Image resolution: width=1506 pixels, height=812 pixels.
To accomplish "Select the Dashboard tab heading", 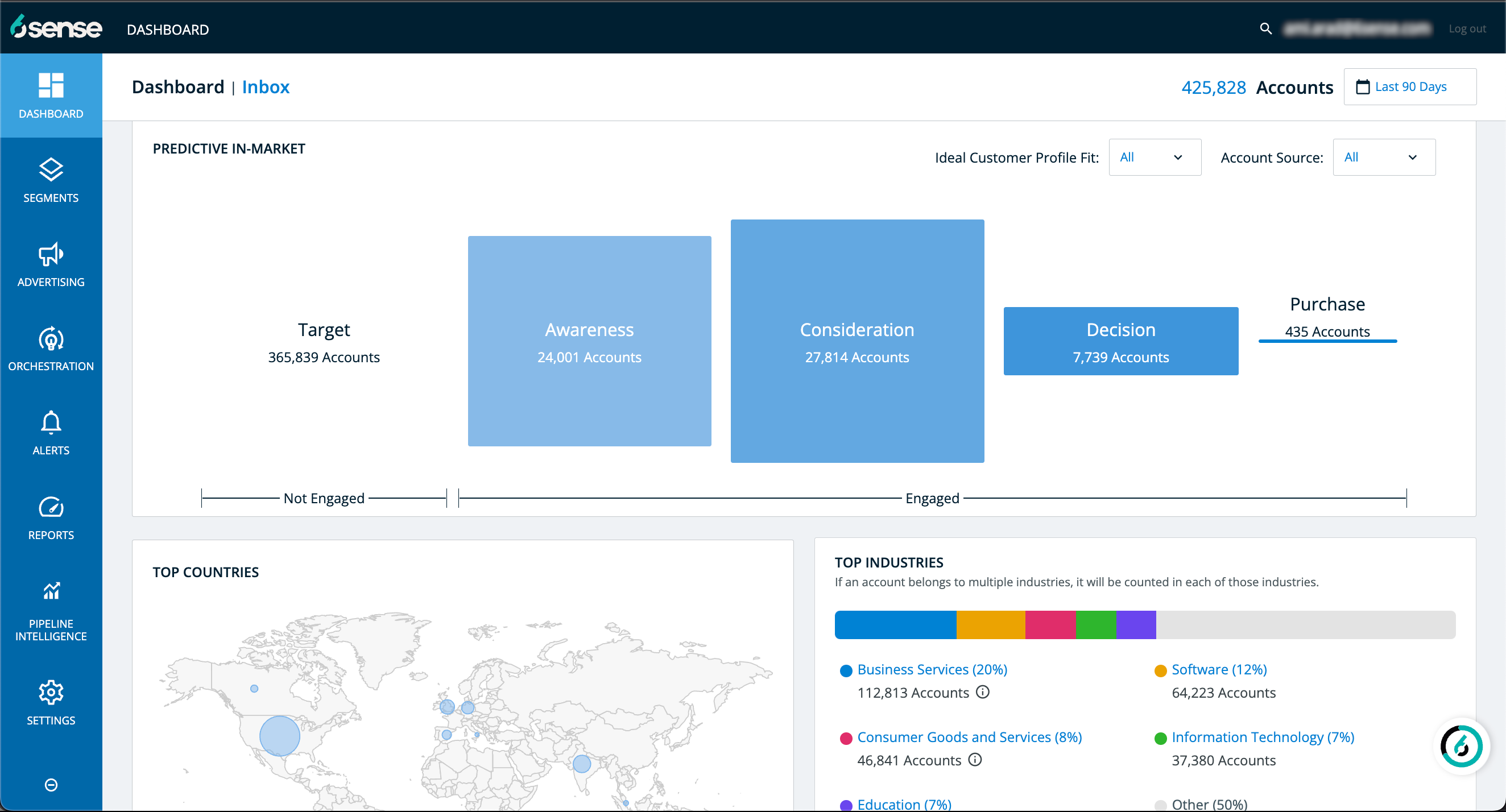I will click(179, 86).
